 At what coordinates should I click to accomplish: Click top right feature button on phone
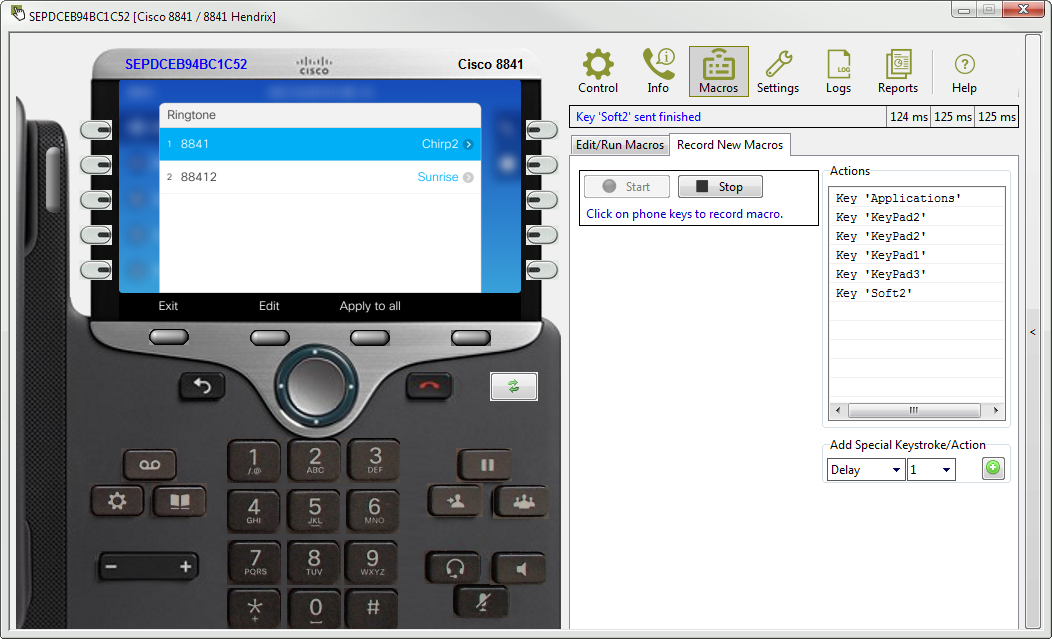(x=541, y=130)
